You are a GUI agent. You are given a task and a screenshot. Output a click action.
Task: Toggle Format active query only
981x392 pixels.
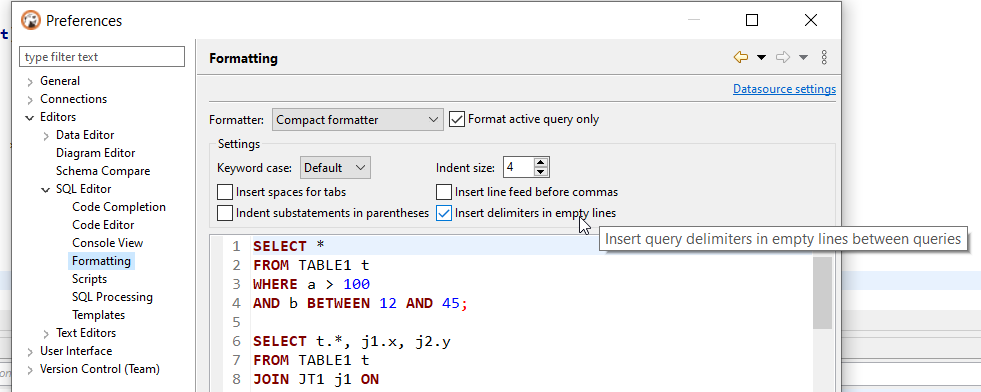click(x=524, y=119)
